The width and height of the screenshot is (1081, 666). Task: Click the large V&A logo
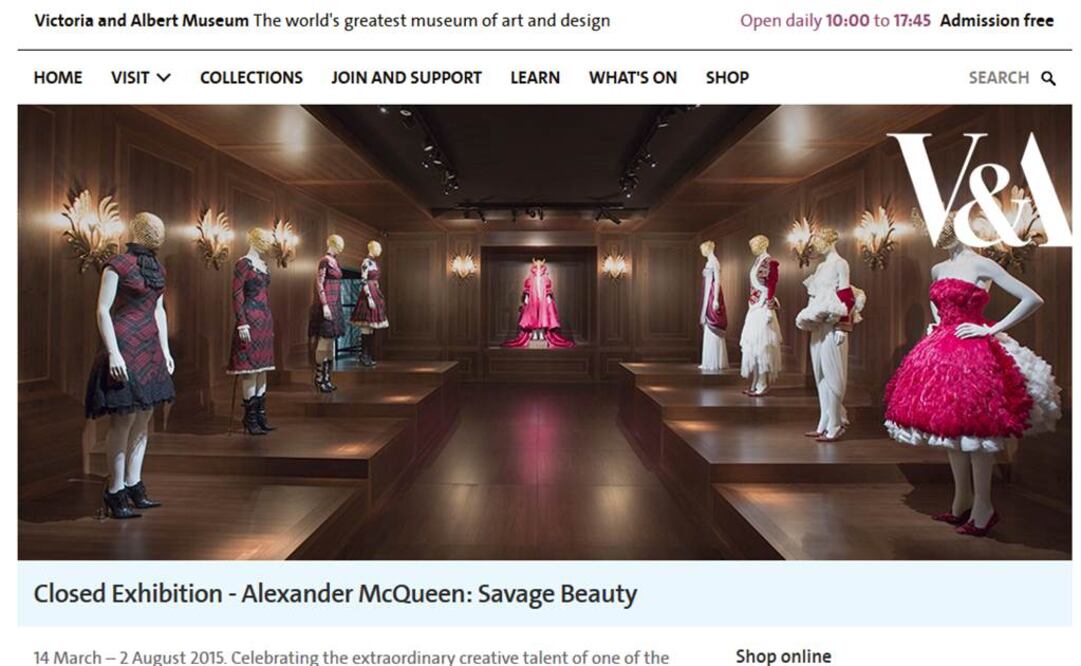pyautogui.click(x=979, y=189)
